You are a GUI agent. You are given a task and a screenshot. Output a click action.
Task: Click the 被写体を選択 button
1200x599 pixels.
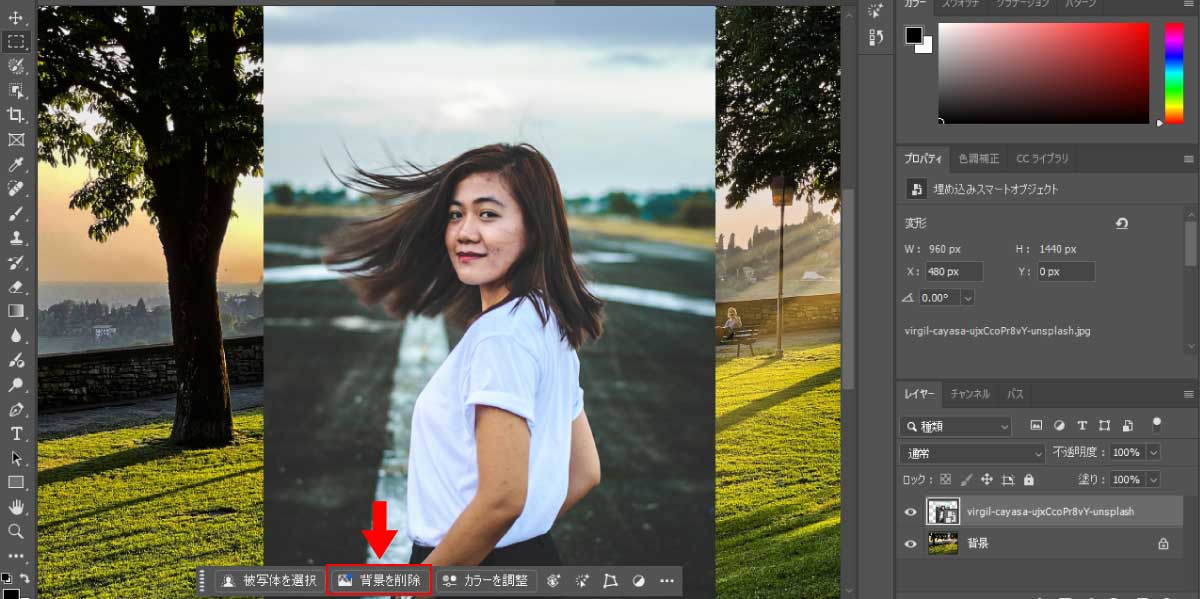[269, 580]
